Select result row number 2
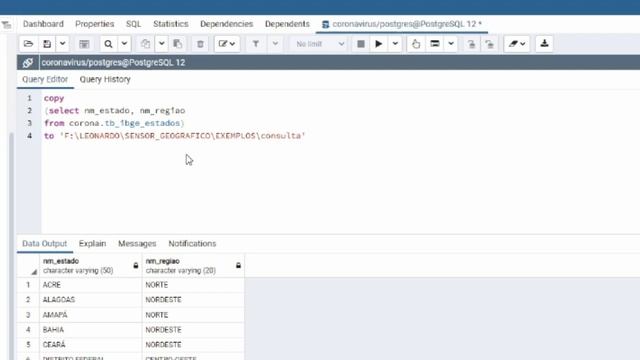Image resolution: width=640 pixels, height=360 pixels. 28,300
